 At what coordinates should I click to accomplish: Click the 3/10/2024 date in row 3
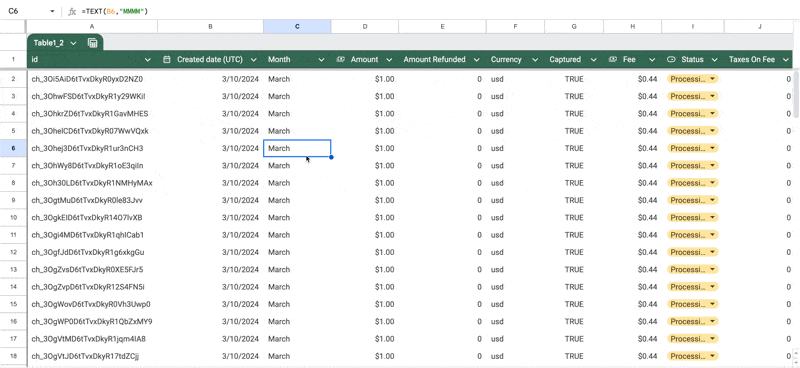[x=210, y=96]
